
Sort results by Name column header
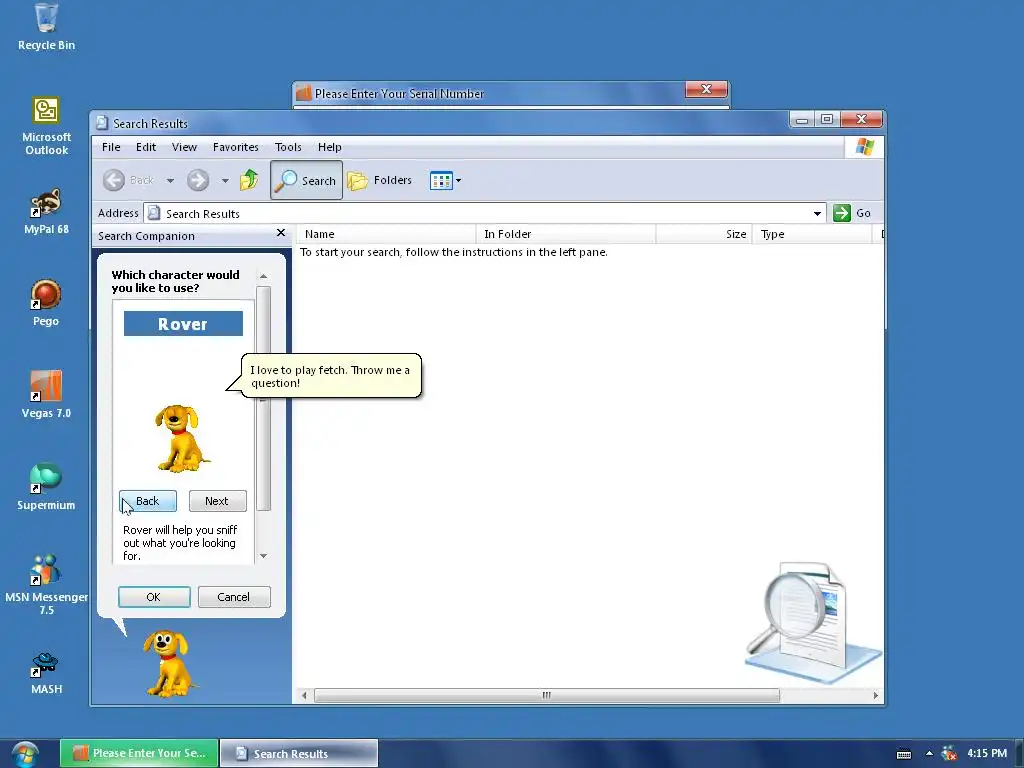(x=387, y=234)
